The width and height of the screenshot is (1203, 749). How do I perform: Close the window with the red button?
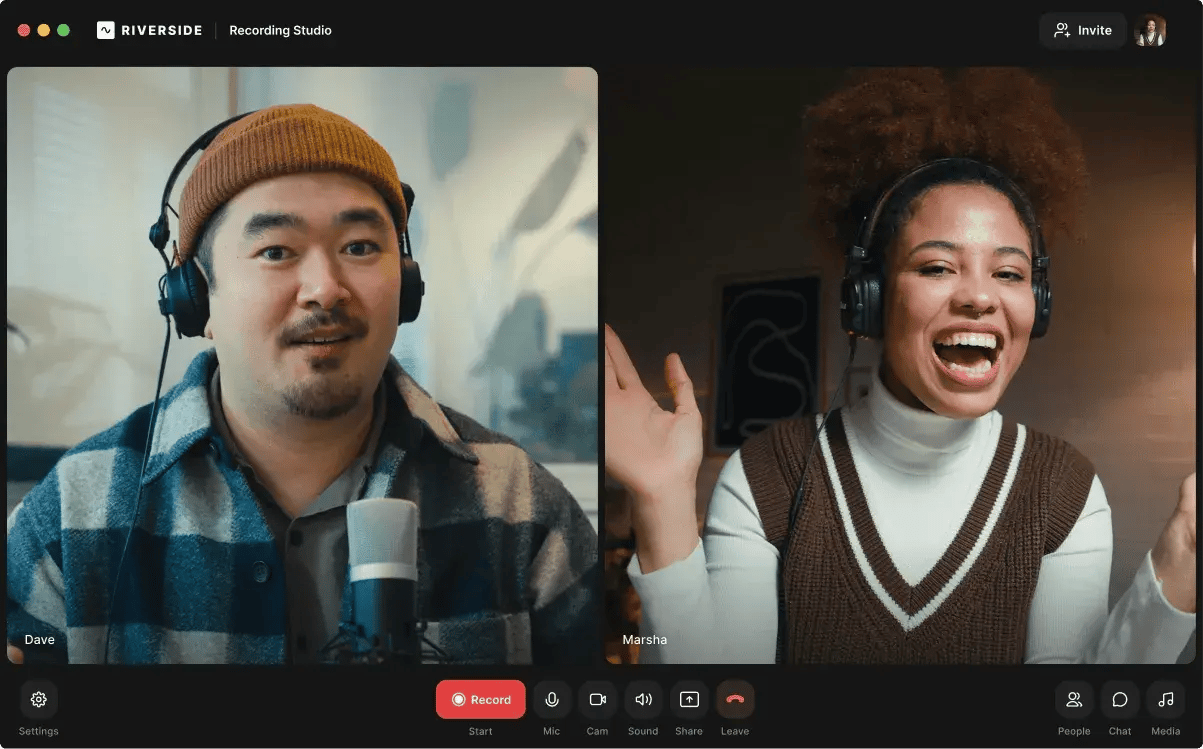point(24,30)
